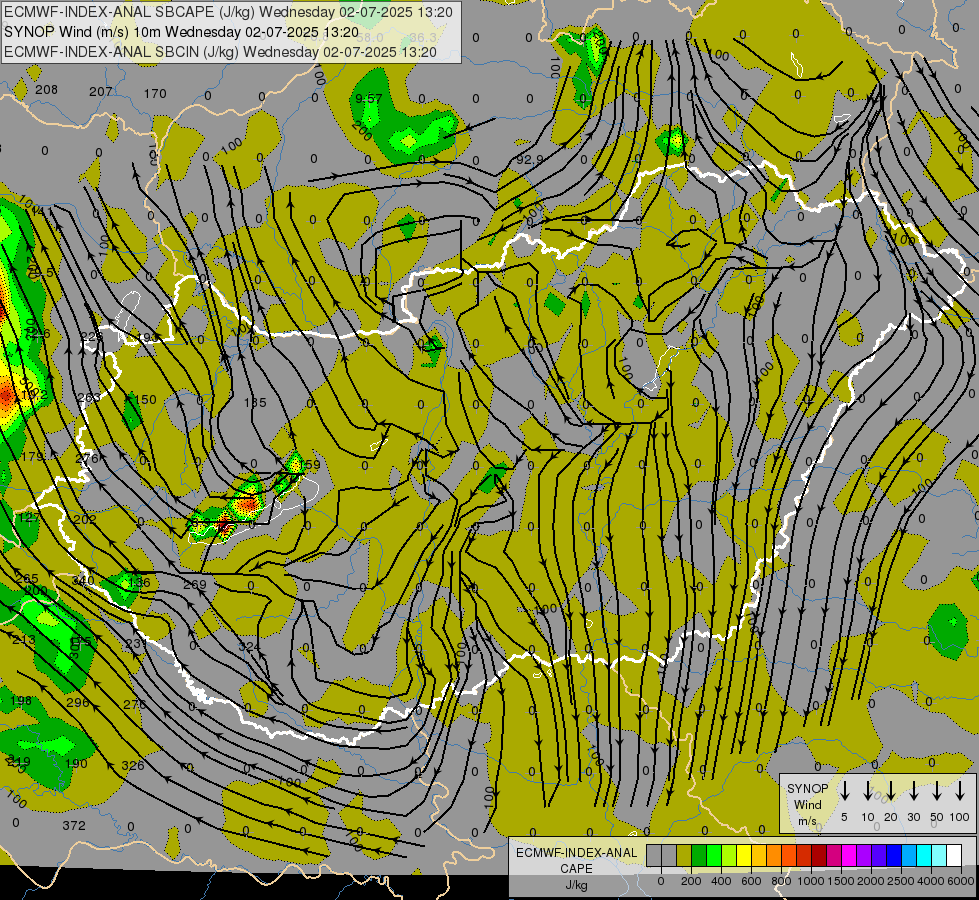Click the 231 value on the map
This screenshot has width=979, height=900.
tap(136, 643)
